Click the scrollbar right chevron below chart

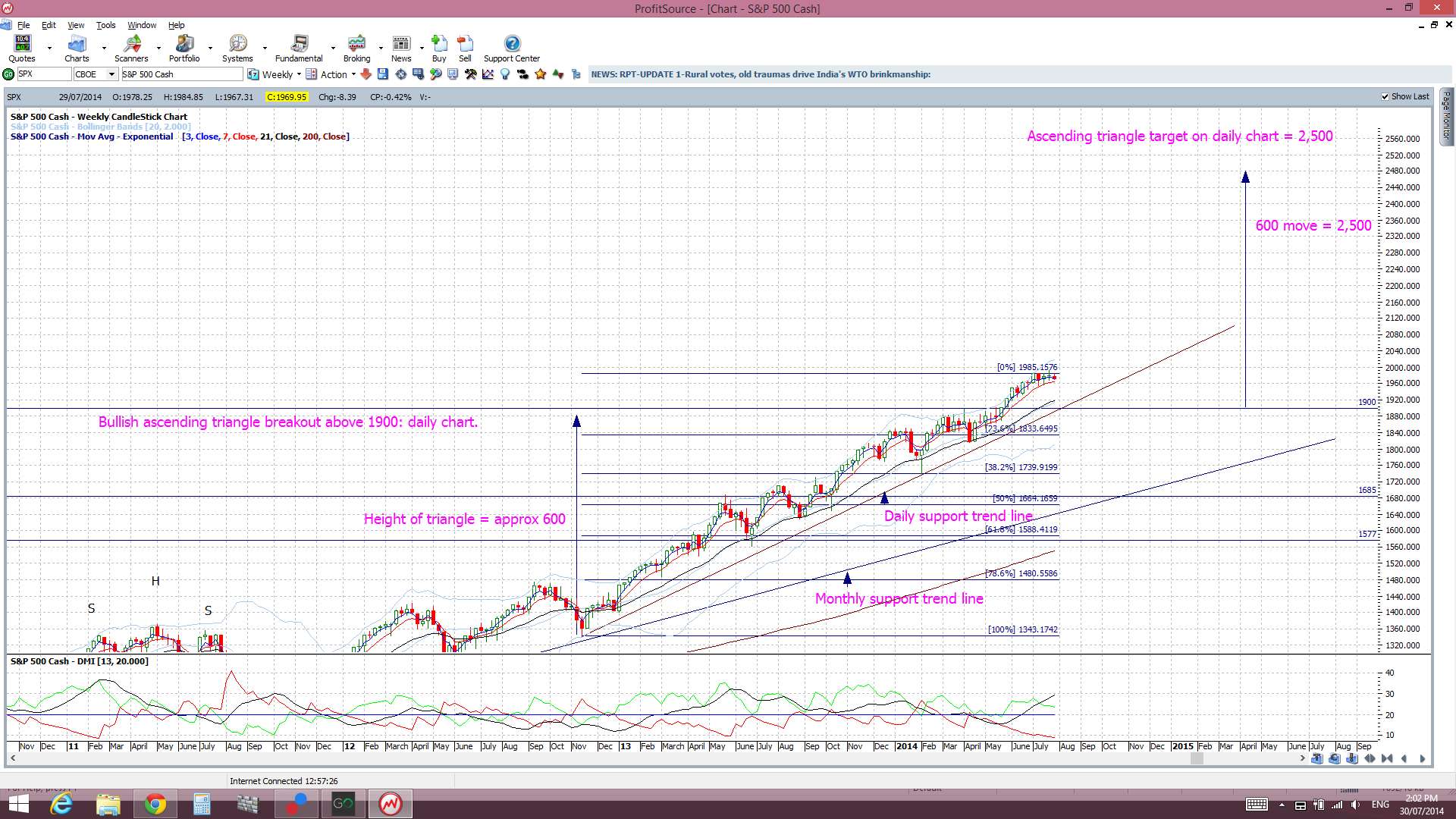(x=1303, y=758)
